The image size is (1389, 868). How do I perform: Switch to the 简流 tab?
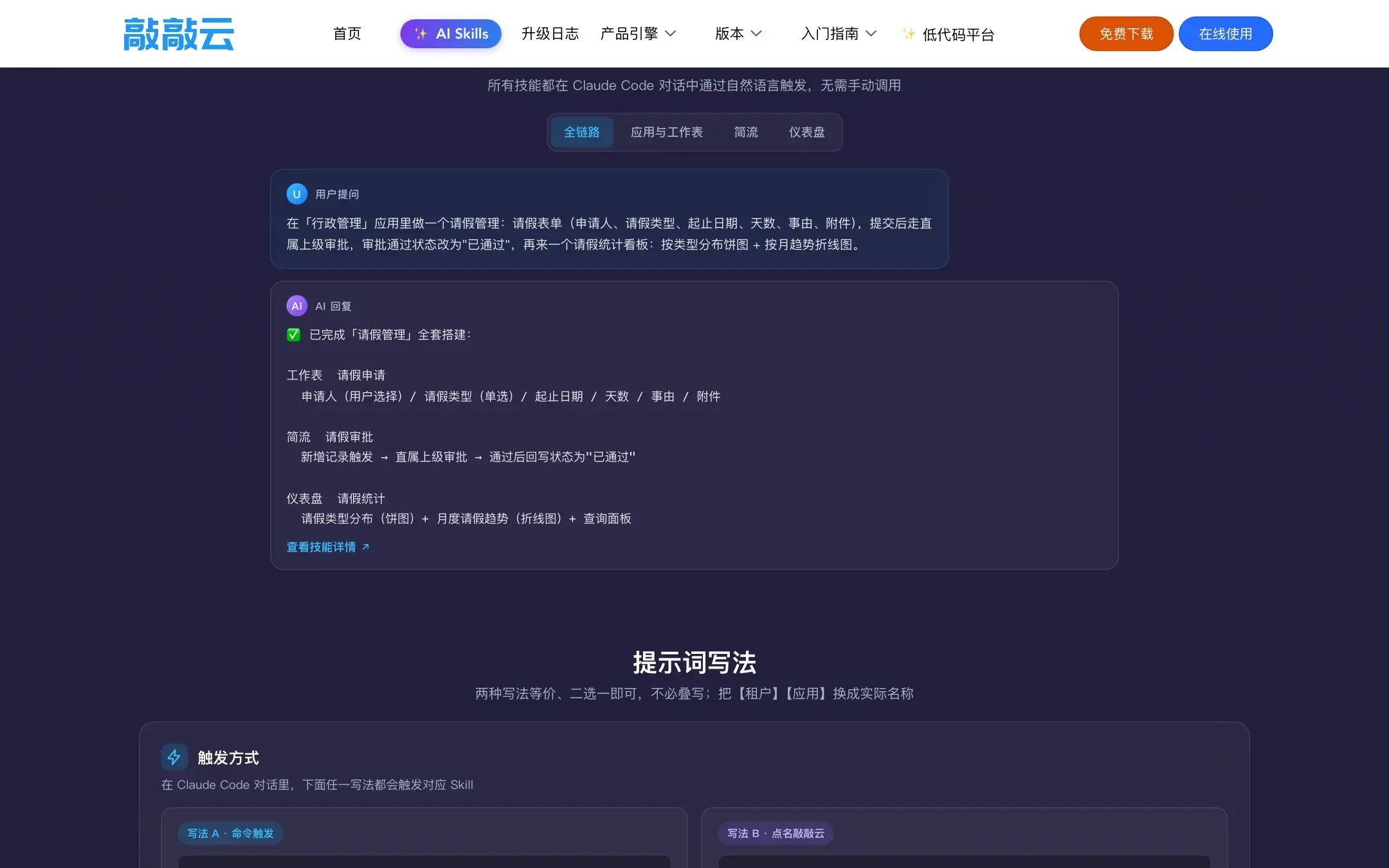coord(746,132)
